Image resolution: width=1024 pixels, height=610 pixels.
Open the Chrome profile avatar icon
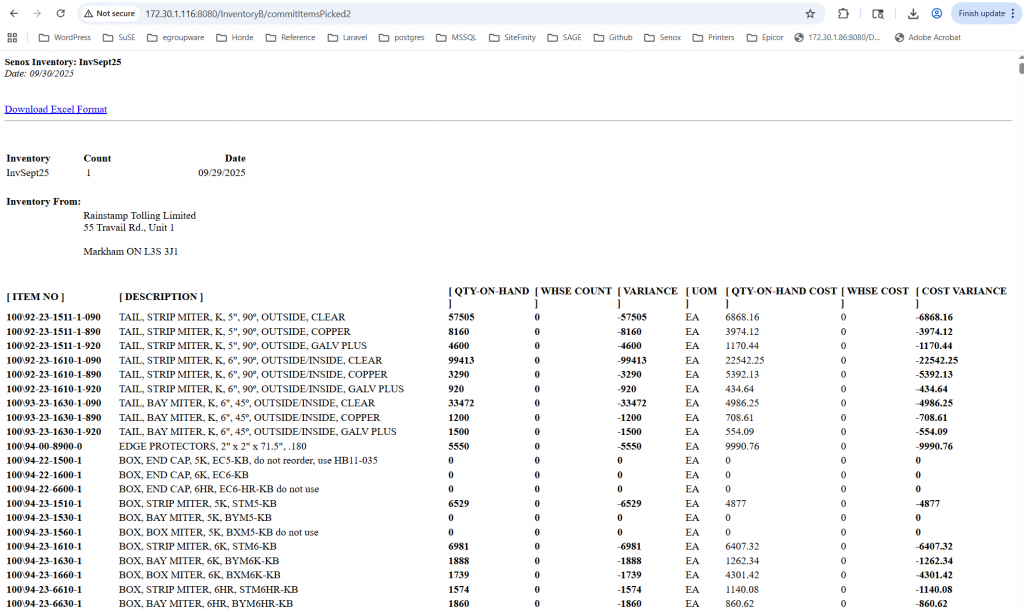pyautogui.click(x=937, y=14)
